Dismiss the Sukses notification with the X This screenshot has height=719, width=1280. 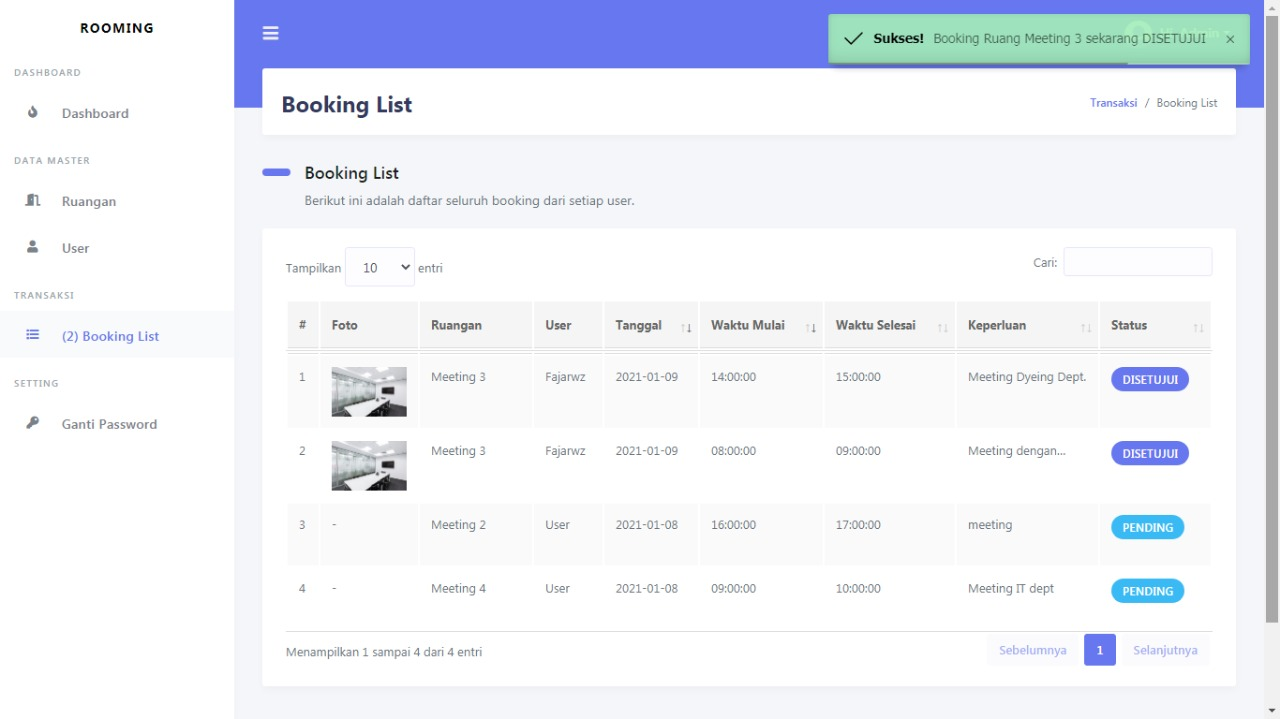(1229, 38)
